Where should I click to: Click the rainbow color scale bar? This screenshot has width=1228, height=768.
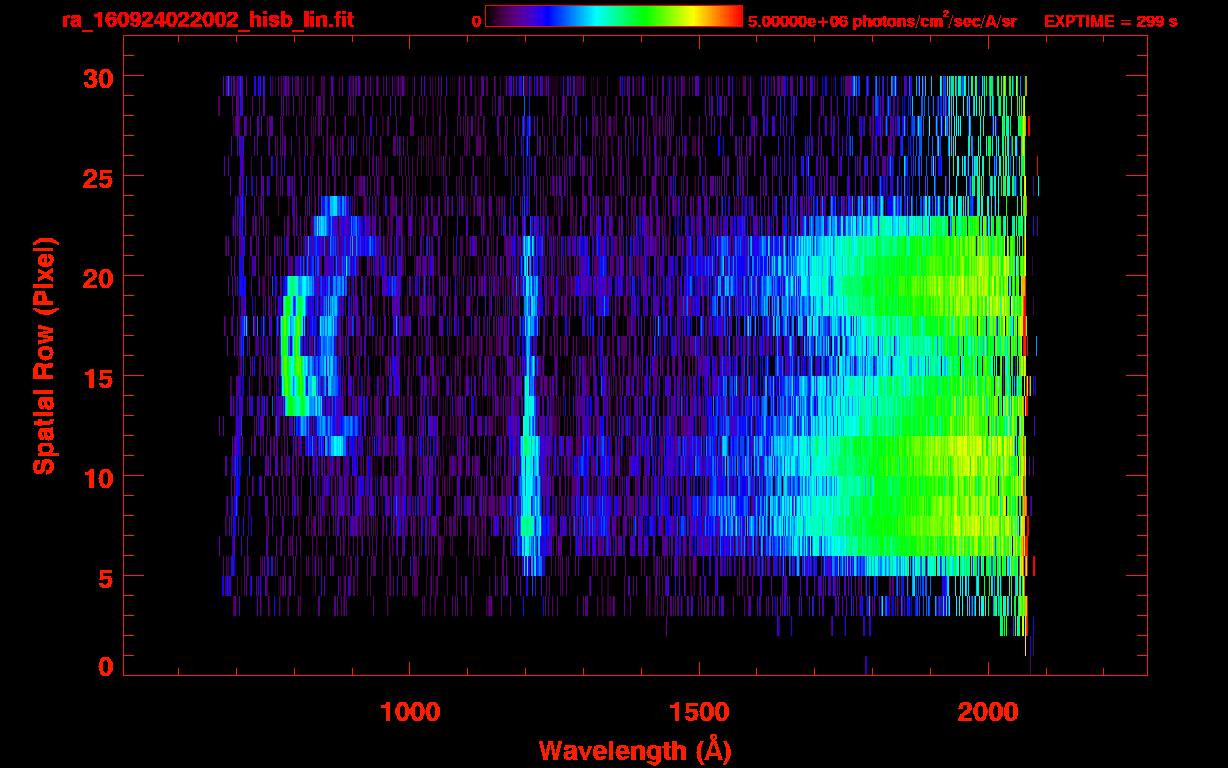tap(614, 16)
